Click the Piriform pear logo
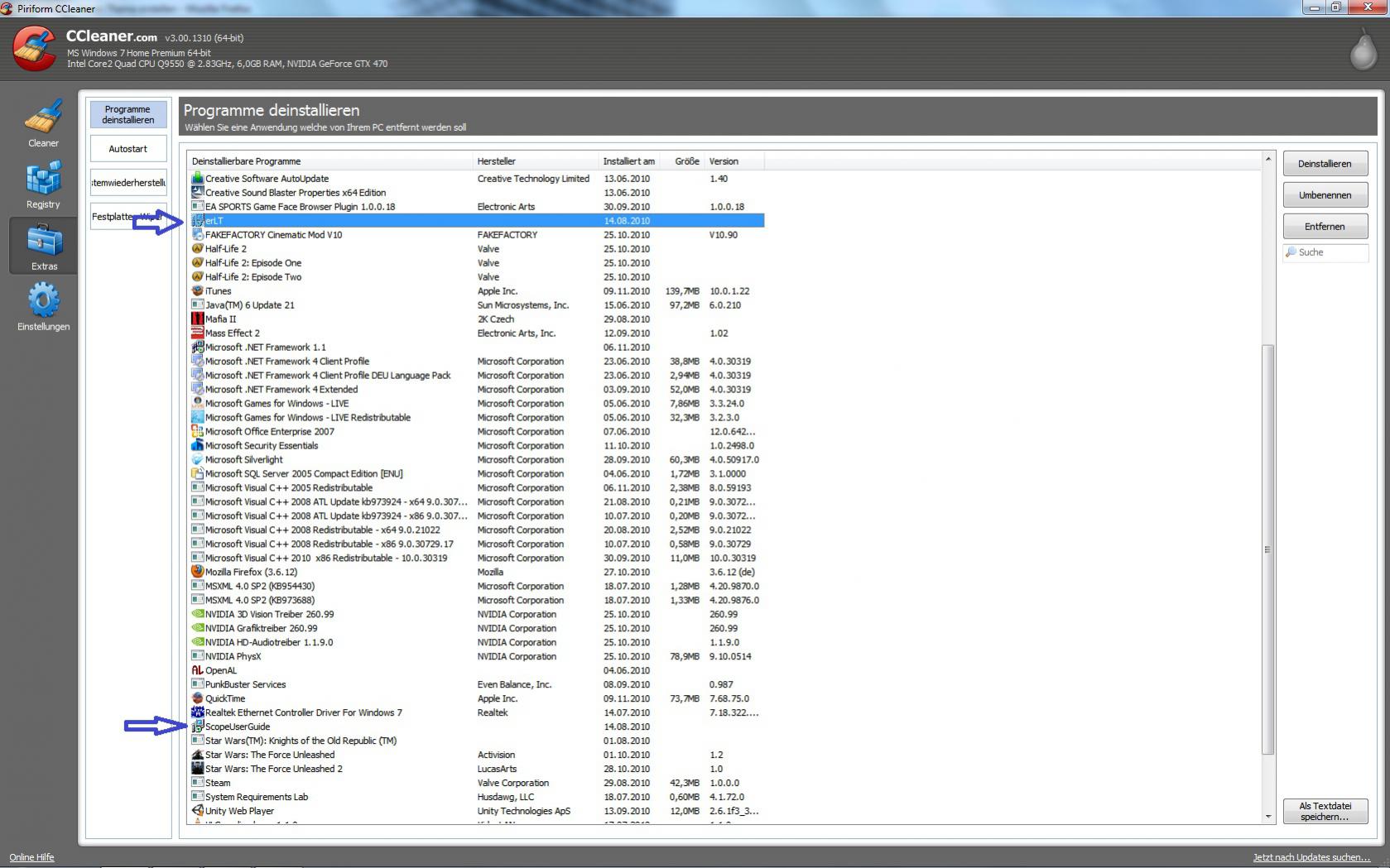1390x868 pixels. click(x=1364, y=51)
